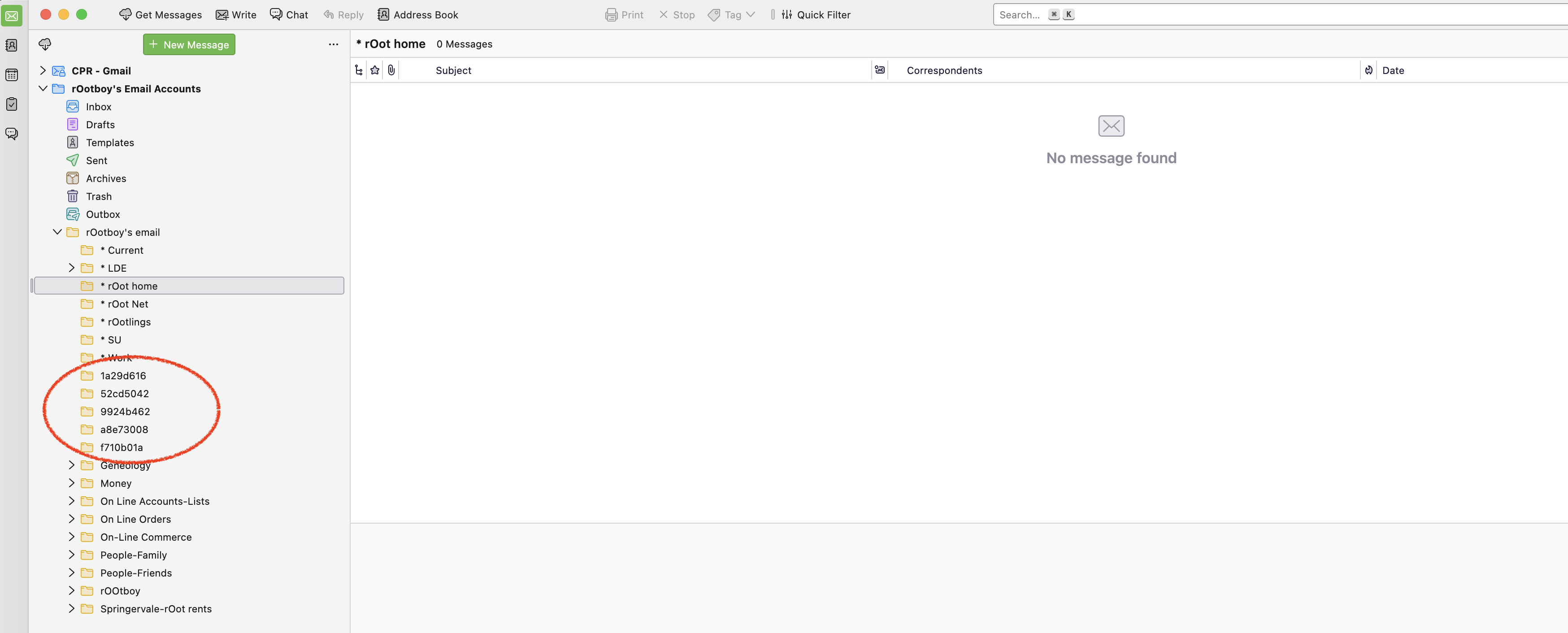Open the Chat space sidebar icon

(12, 133)
